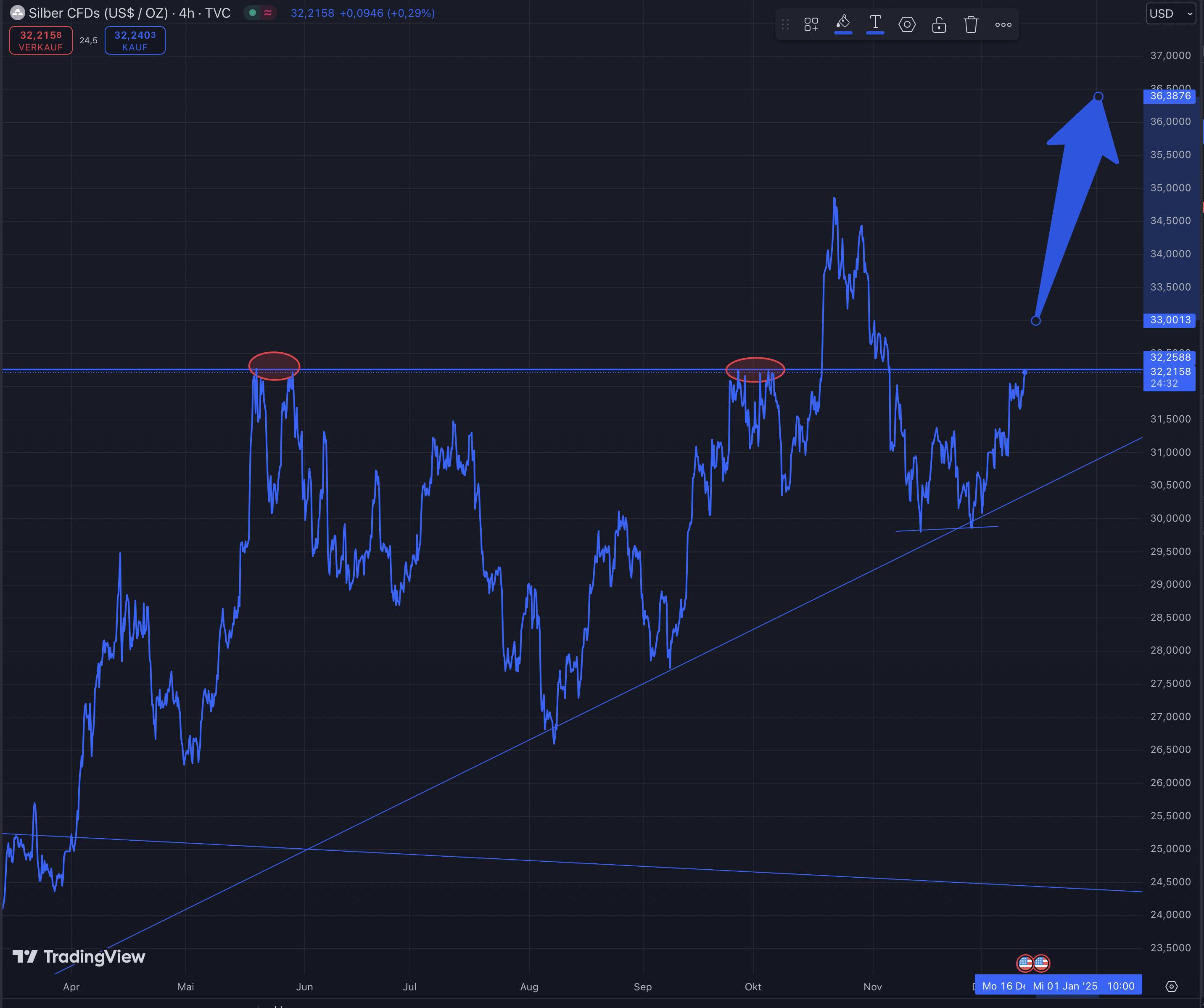Click the KAUF buy button
The image size is (1204, 1008).
135,41
